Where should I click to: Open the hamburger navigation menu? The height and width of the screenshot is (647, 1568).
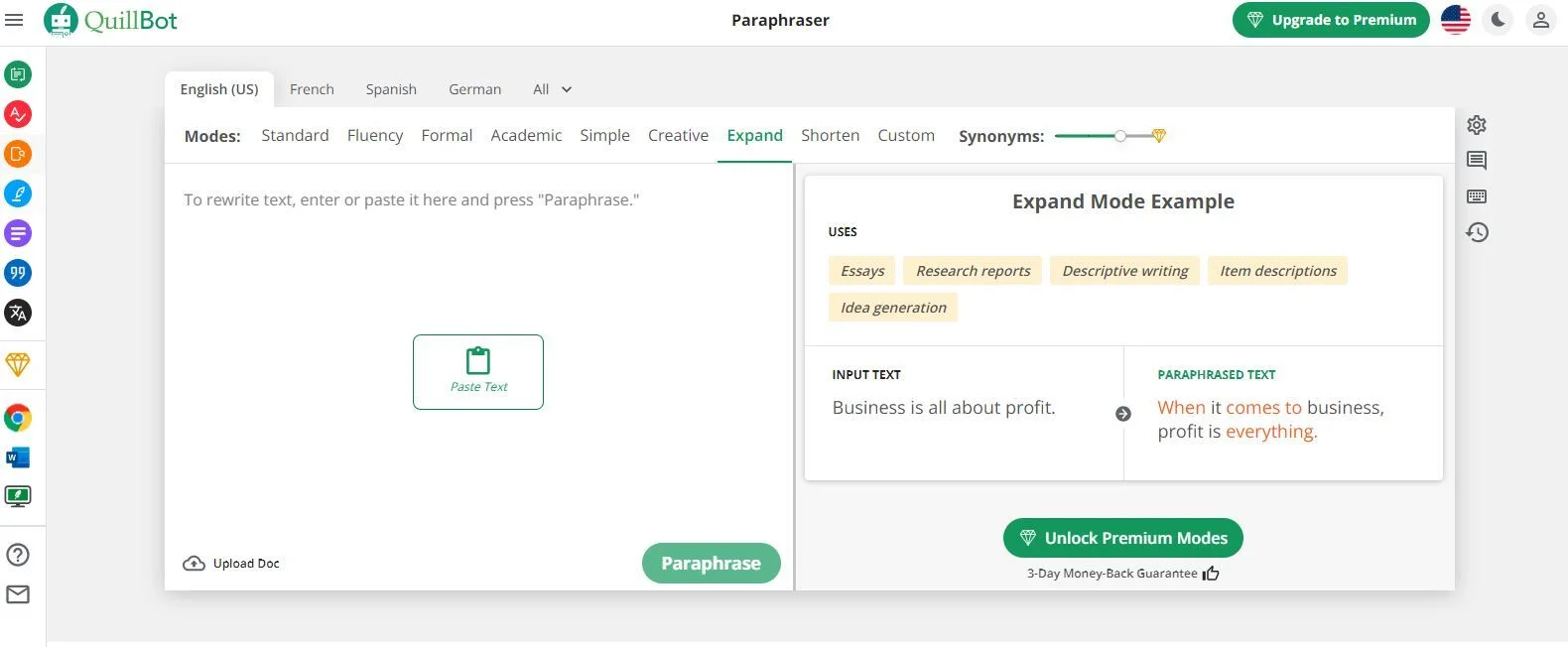tap(14, 20)
